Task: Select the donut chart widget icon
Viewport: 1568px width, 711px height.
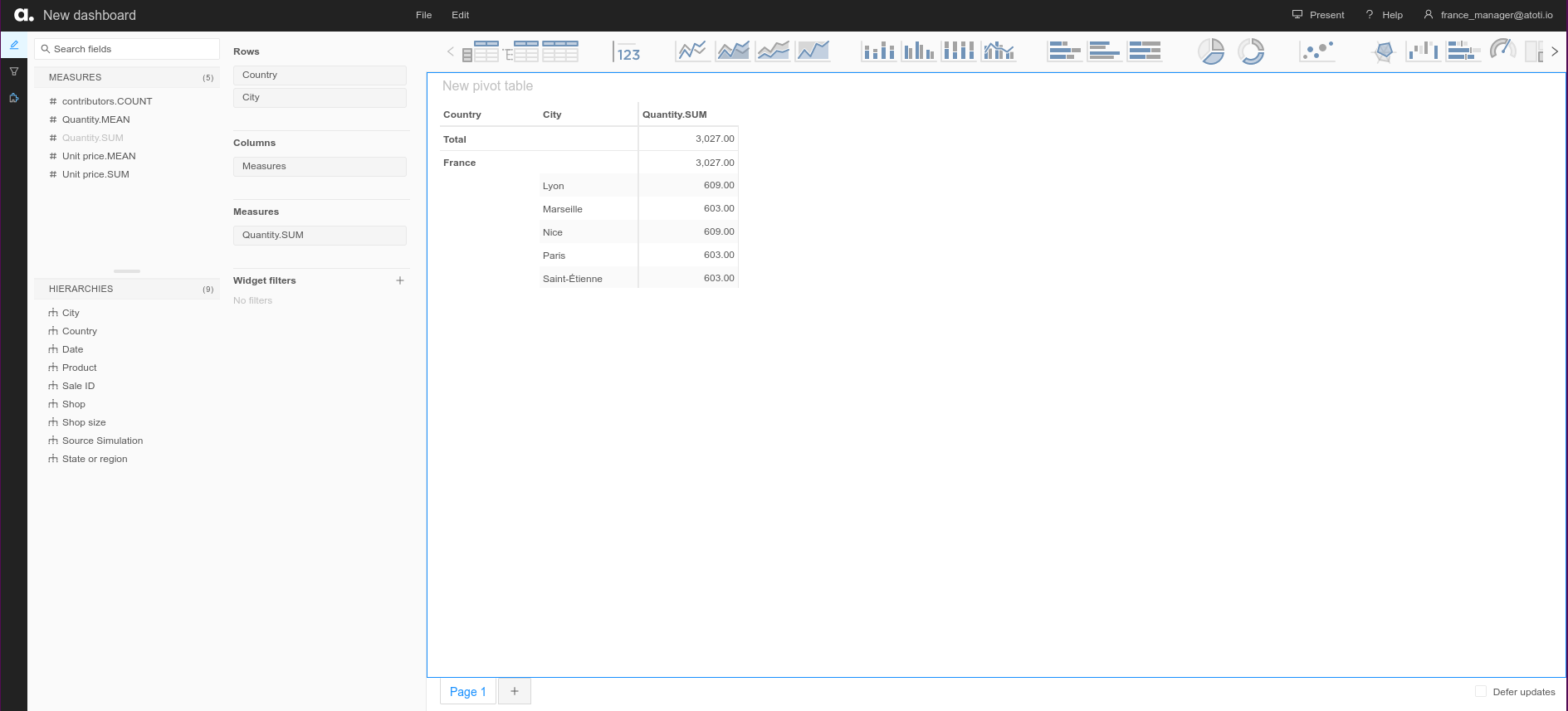Action: pyautogui.click(x=1251, y=51)
